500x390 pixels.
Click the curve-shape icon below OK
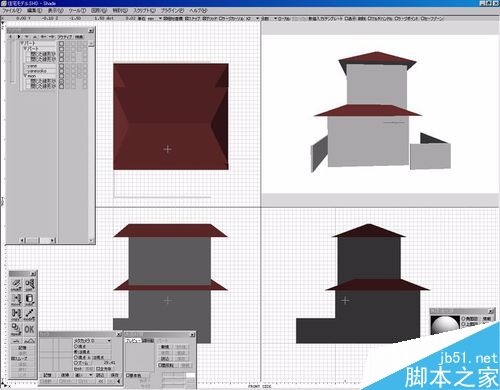pos(29,341)
